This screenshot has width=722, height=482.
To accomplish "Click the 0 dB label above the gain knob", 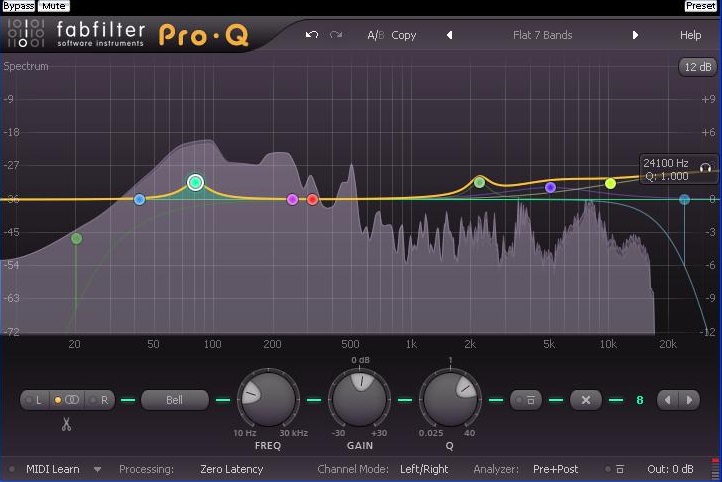I will point(361,360).
